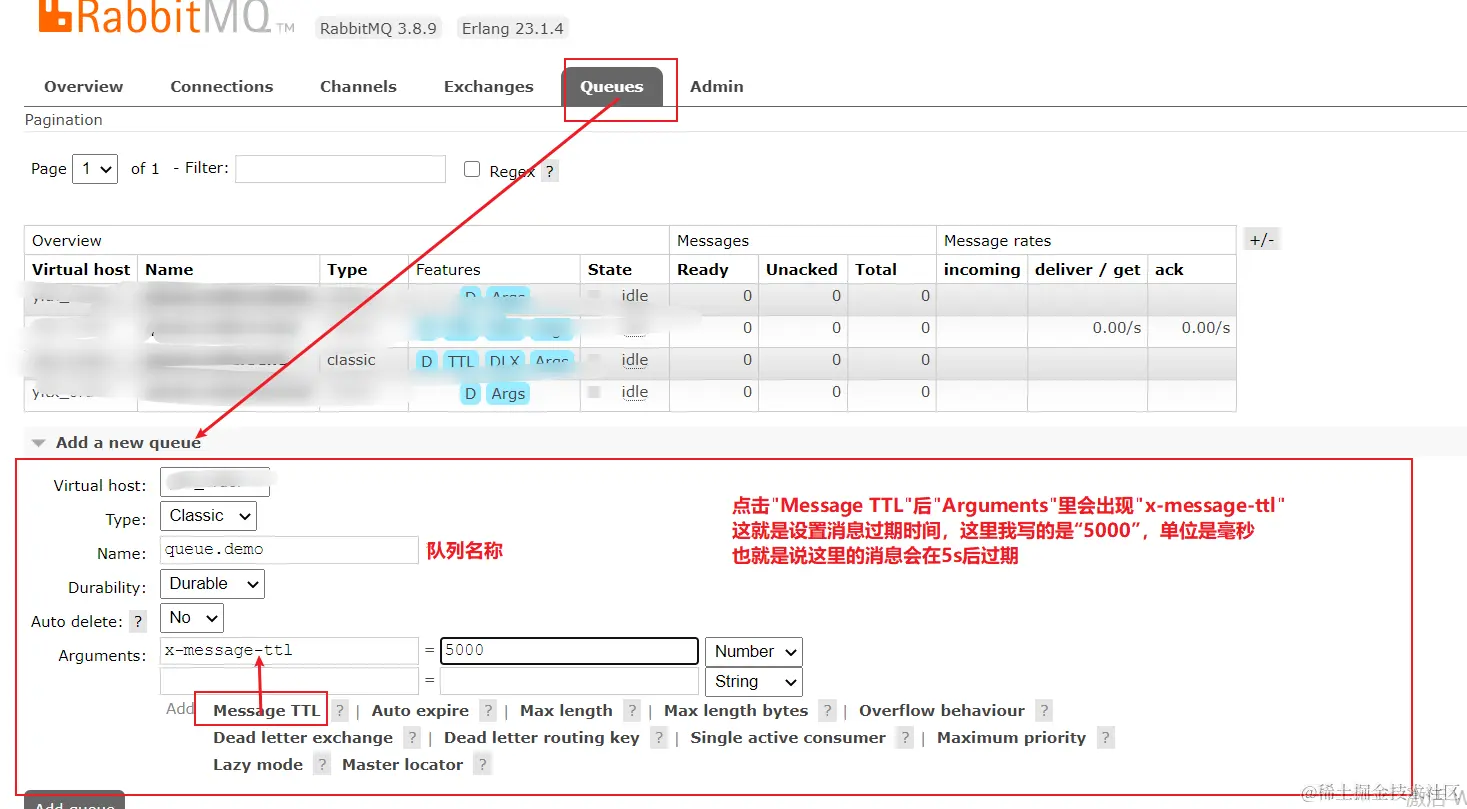Click the empty second argument value field
The image size is (1467, 809).
coord(569,681)
